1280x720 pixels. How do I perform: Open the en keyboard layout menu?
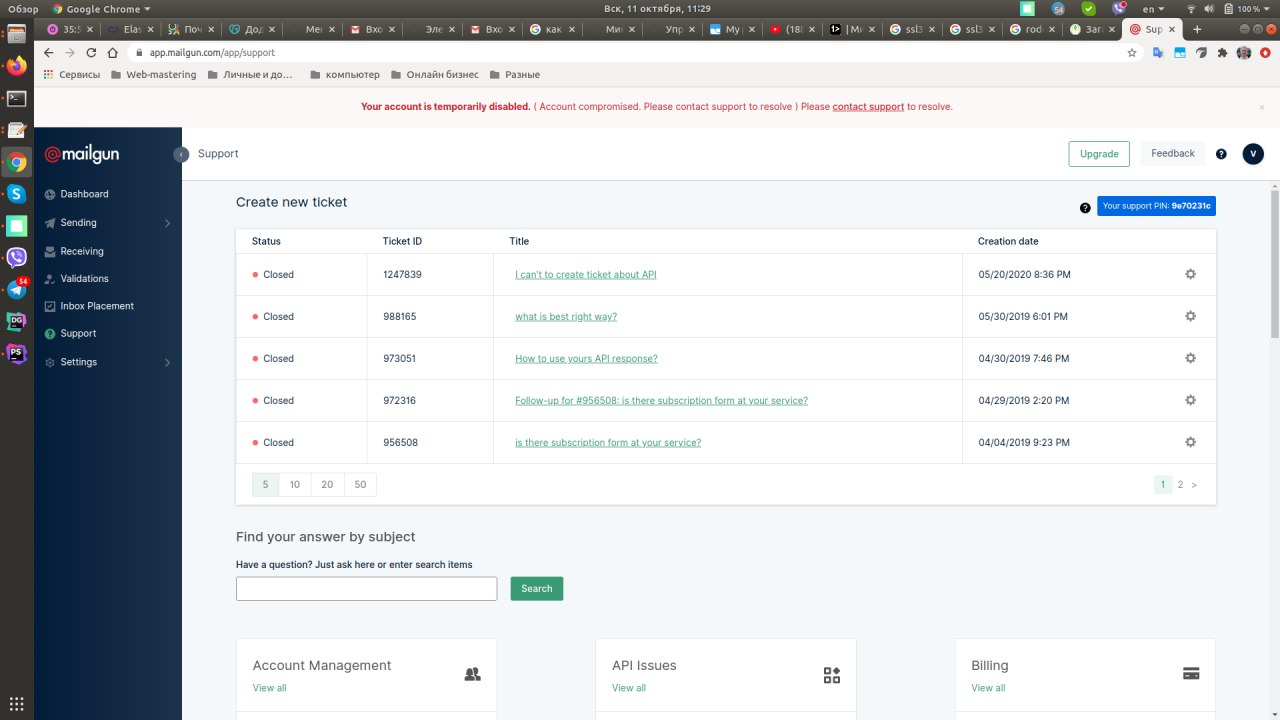pos(1153,8)
